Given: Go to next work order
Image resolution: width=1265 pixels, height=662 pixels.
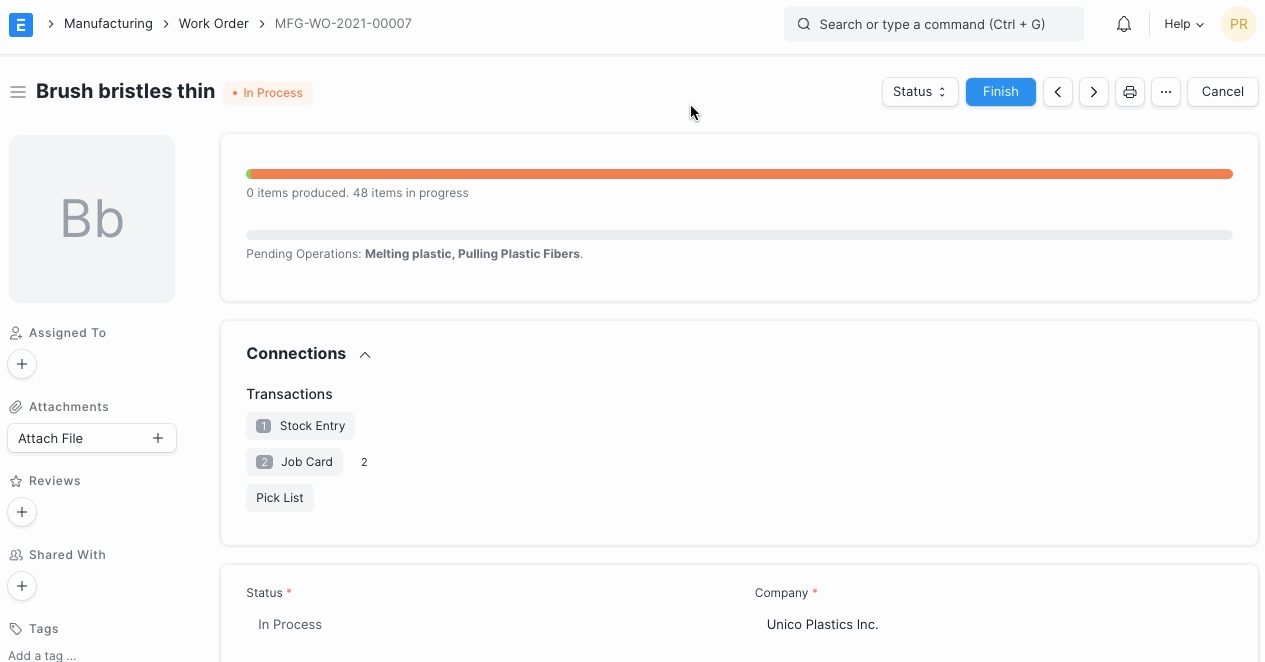Looking at the screenshot, I should tap(1094, 92).
